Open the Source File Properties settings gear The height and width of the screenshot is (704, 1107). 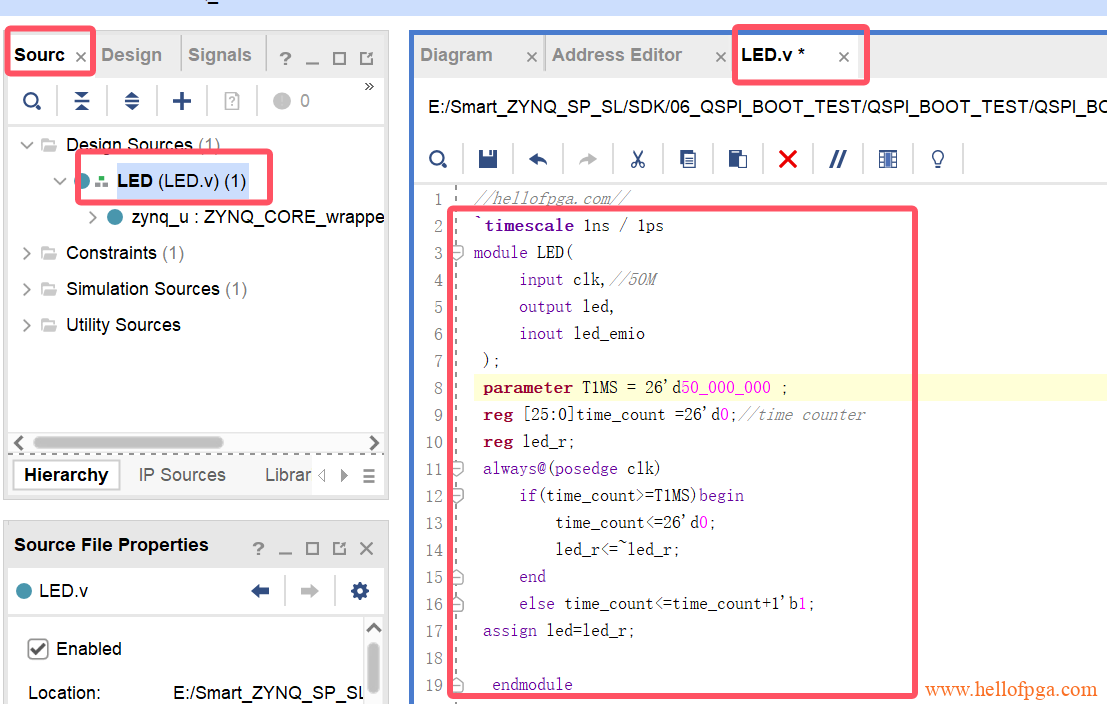360,591
